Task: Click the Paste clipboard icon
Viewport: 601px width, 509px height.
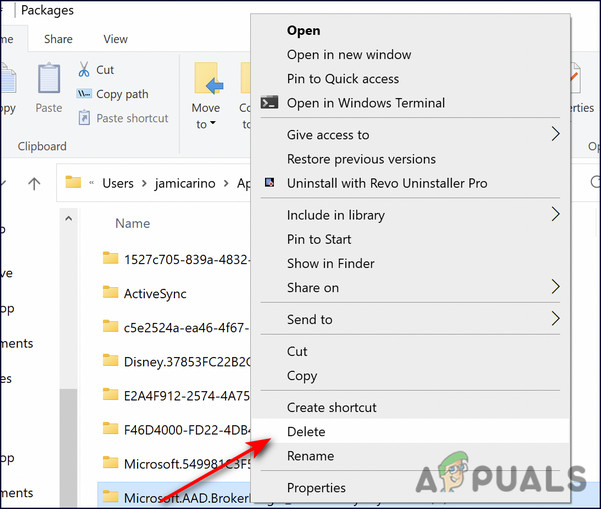Action: pyautogui.click(x=49, y=79)
